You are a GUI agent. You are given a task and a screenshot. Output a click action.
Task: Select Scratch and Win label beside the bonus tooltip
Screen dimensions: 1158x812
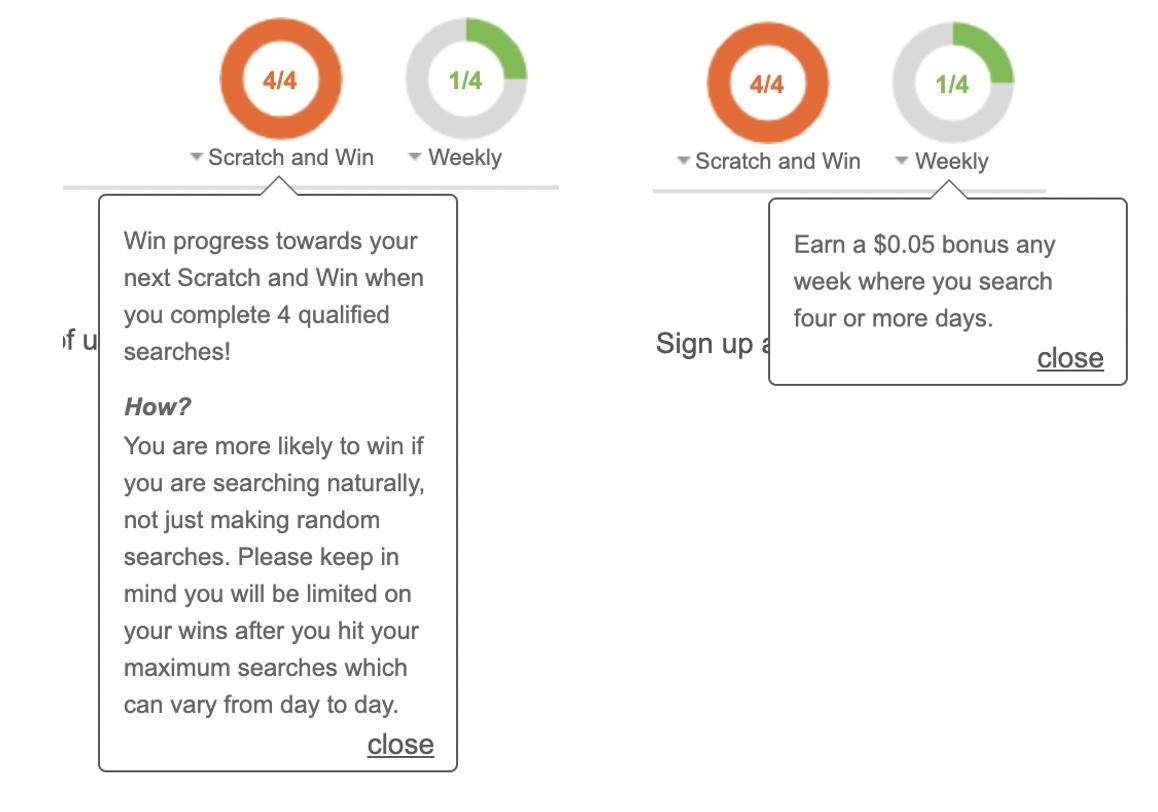778,162
